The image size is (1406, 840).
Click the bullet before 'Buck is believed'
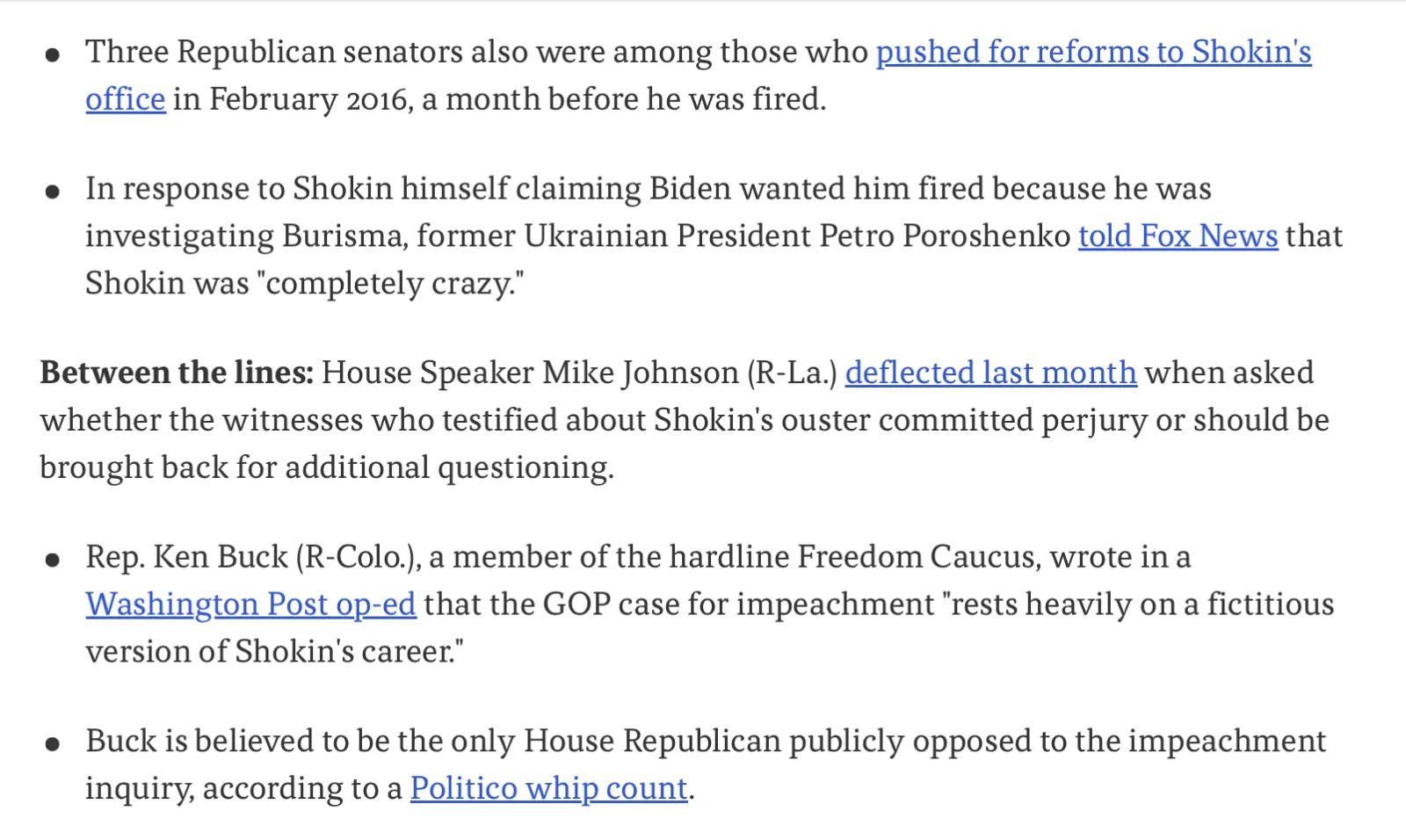53,744
